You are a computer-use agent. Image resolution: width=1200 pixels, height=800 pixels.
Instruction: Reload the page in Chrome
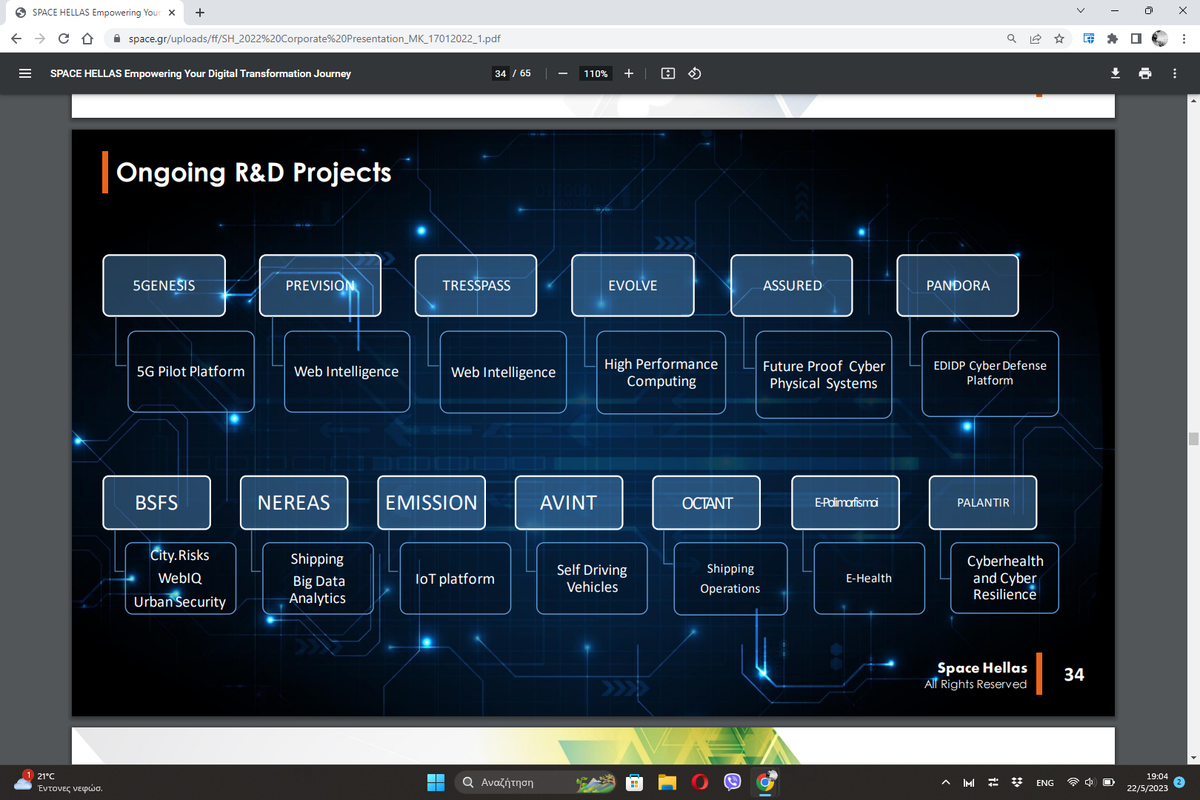click(63, 39)
